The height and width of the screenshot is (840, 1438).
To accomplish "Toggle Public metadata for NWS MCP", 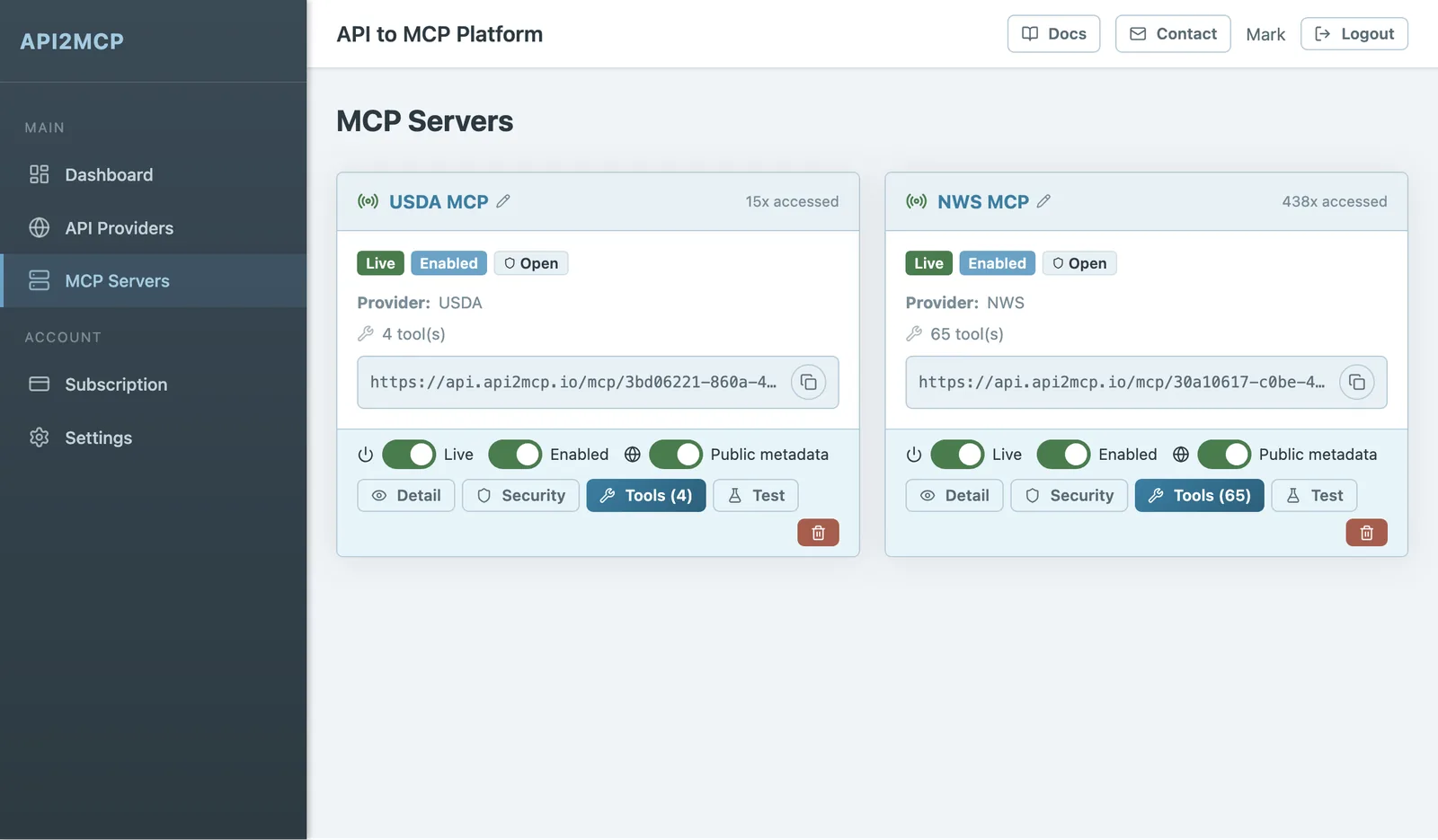I will tap(1224, 455).
